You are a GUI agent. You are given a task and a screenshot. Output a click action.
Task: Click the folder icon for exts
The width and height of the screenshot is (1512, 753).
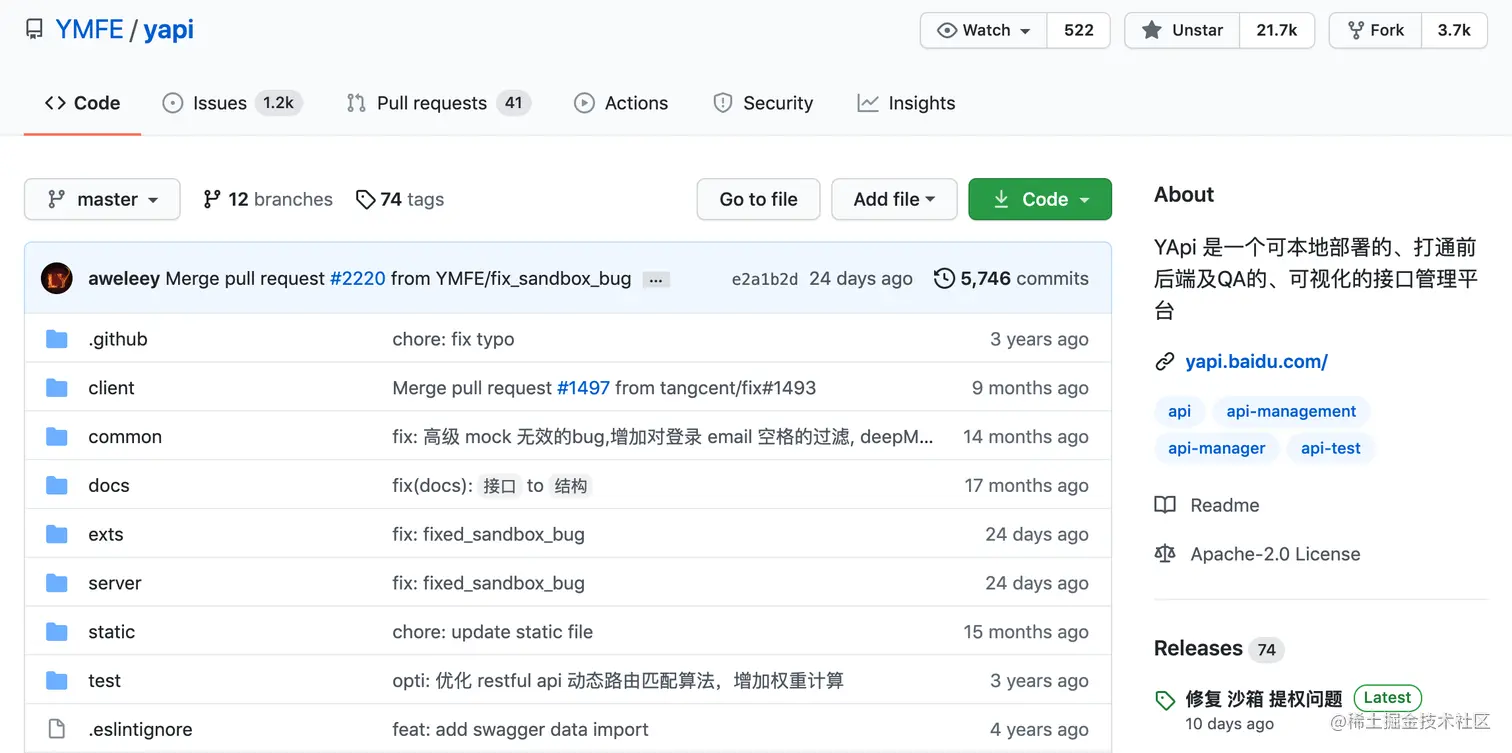coord(57,535)
